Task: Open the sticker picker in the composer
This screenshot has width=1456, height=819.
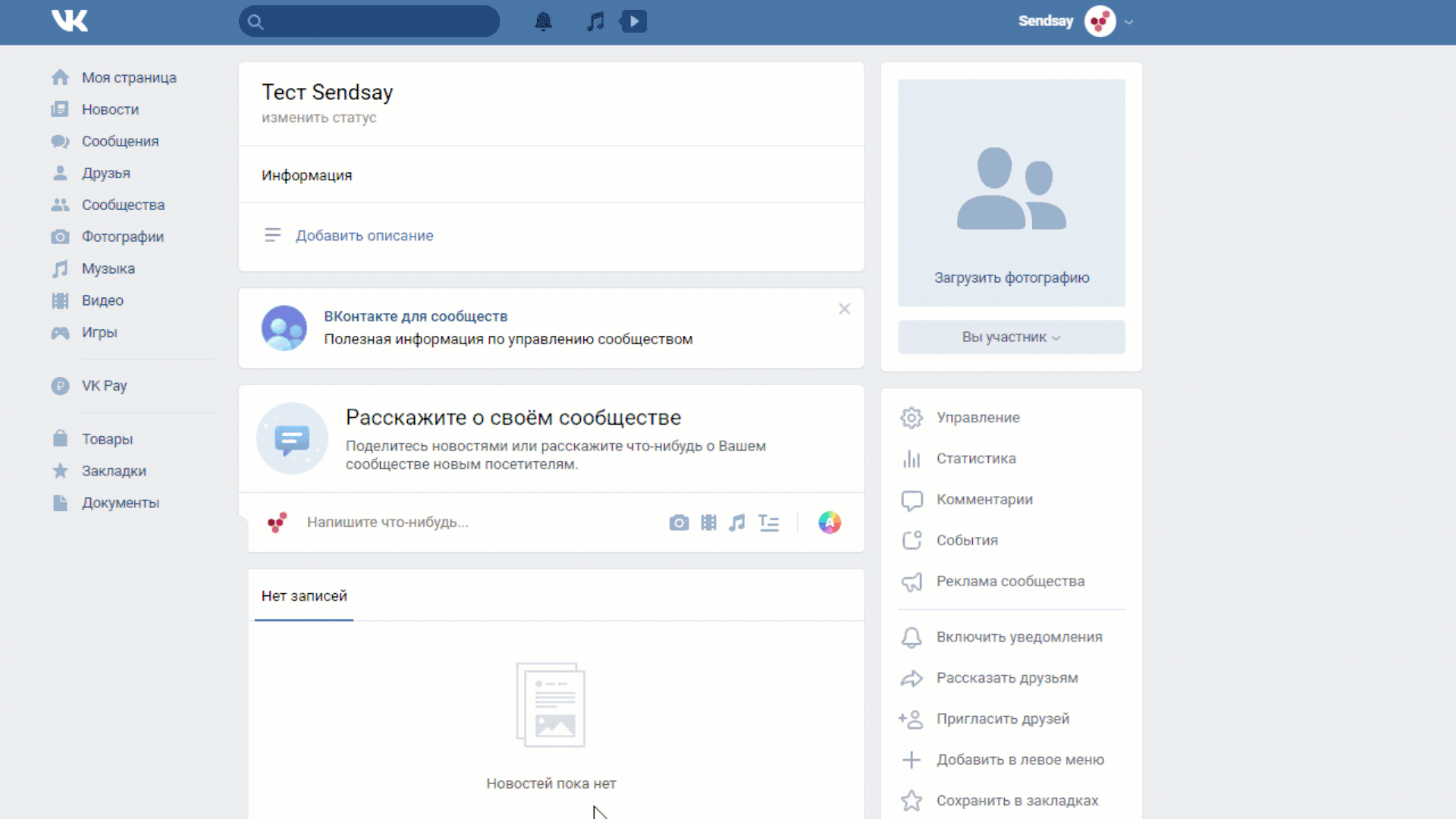Action: point(829,522)
